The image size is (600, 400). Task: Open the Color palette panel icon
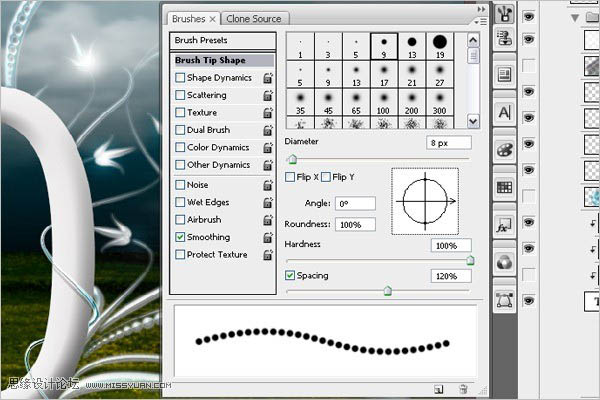[x=504, y=150]
